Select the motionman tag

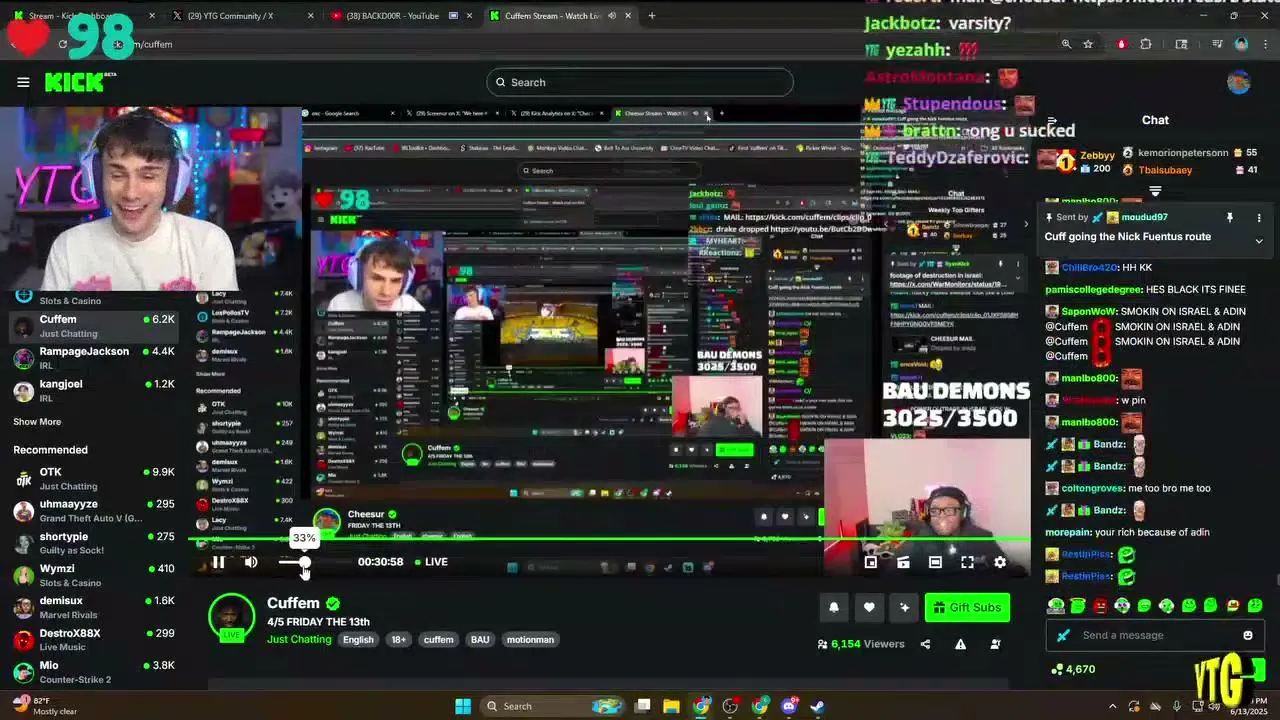coord(530,640)
